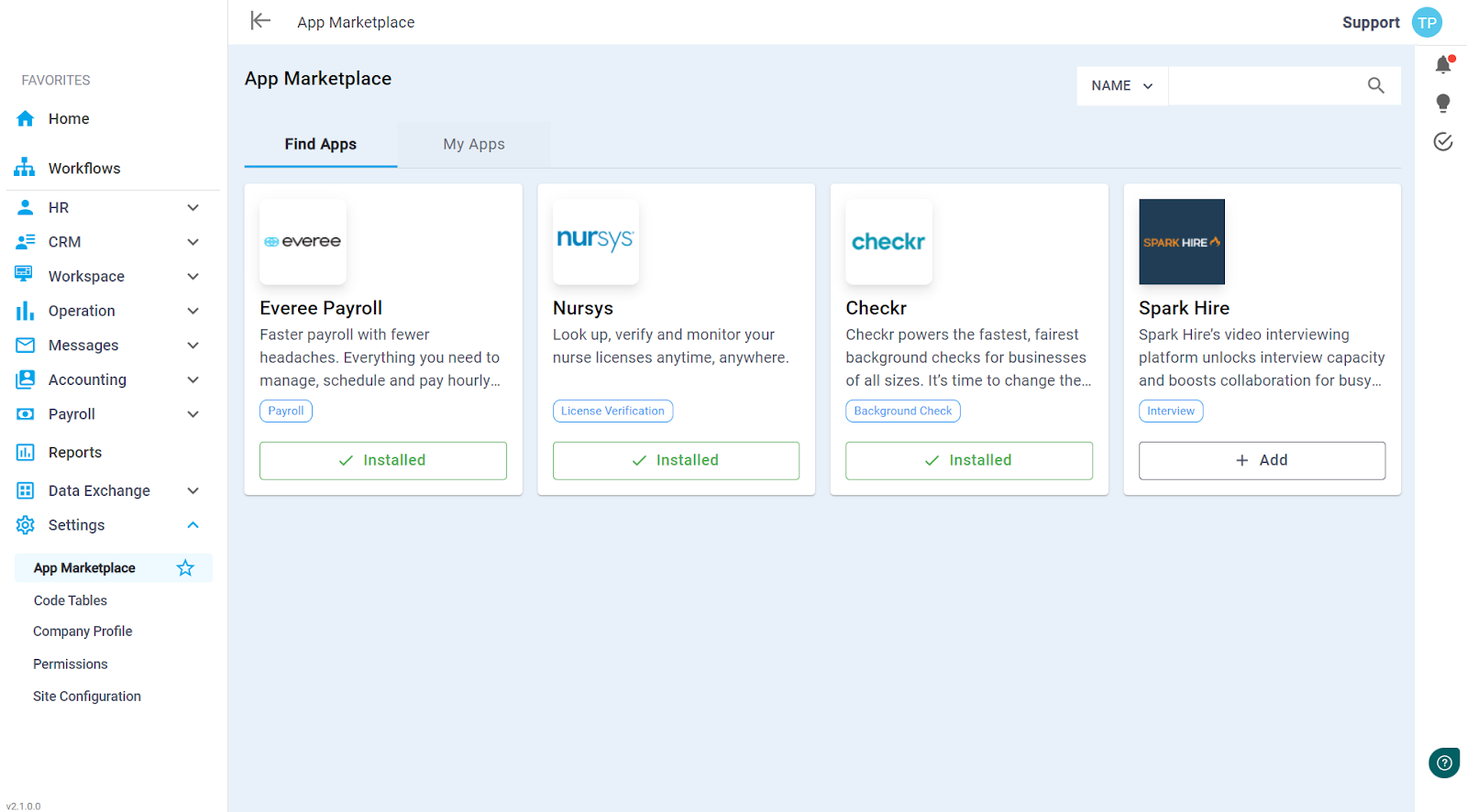Switch to the My Apps tab
Viewport: 1467px width, 812px height.
[474, 145]
